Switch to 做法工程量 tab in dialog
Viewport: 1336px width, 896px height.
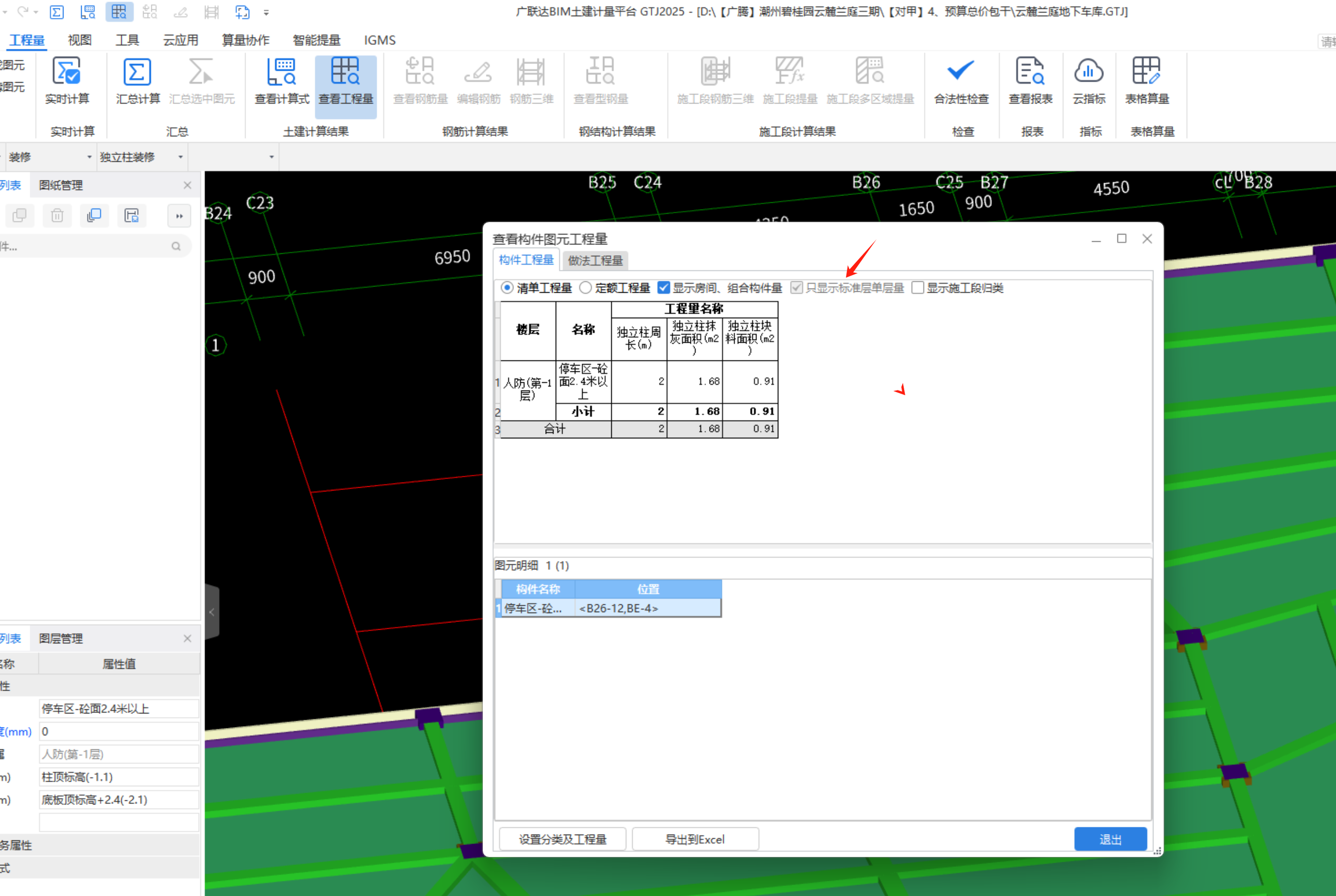(595, 261)
